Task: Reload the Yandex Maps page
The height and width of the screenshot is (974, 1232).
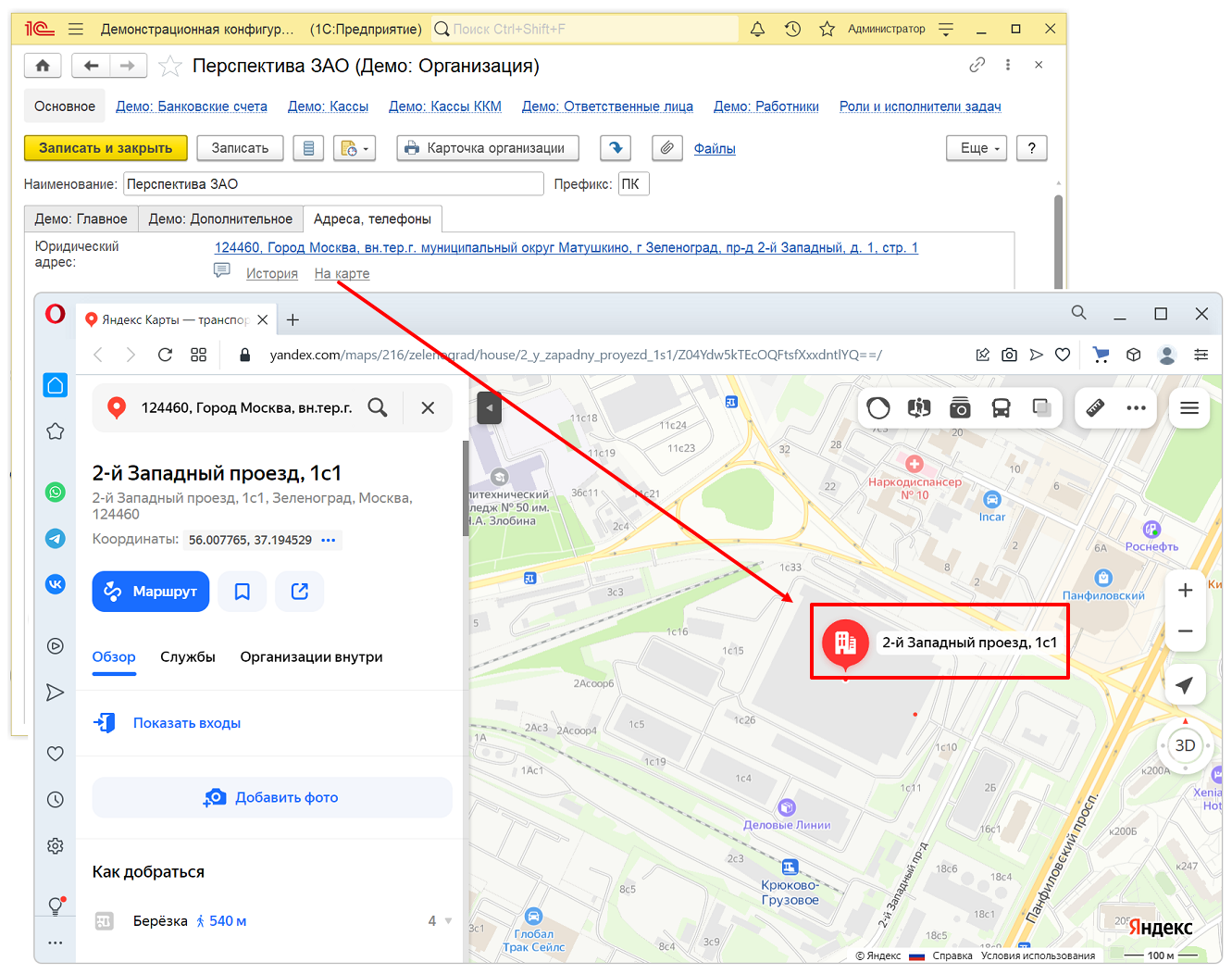Action: click(x=165, y=355)
